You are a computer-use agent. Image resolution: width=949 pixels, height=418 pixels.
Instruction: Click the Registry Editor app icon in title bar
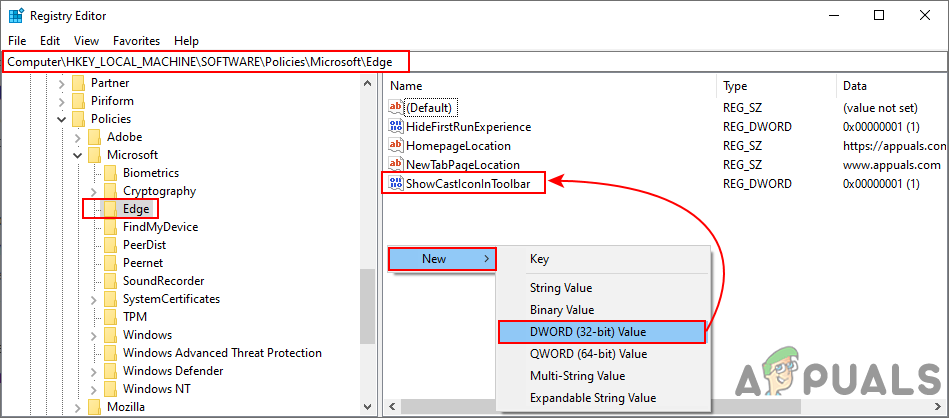[17, 15]
